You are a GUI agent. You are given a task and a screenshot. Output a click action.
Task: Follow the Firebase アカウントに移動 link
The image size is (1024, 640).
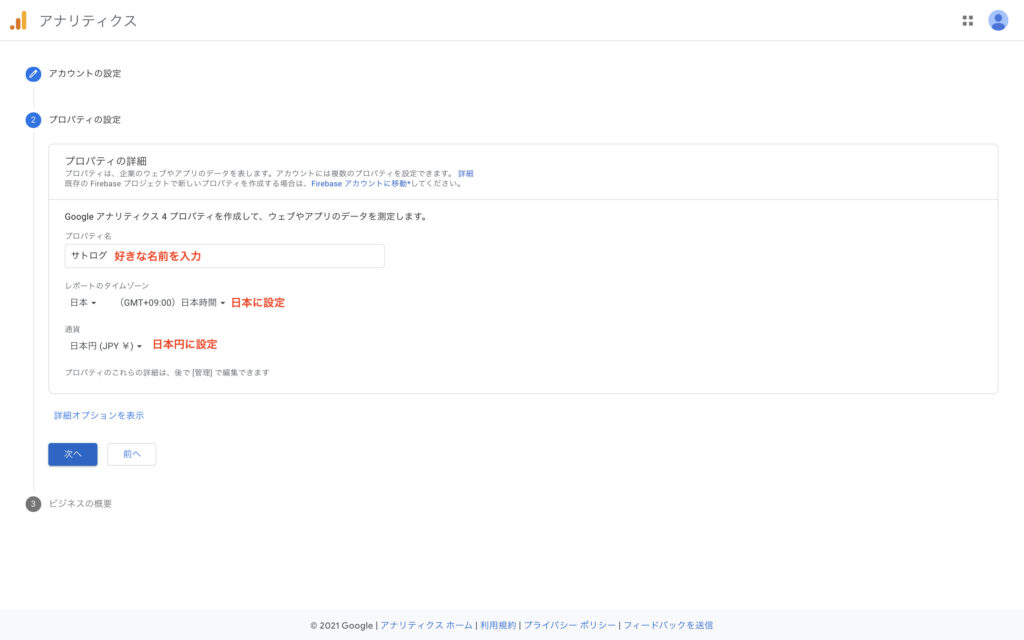click(x=359, y=184)
